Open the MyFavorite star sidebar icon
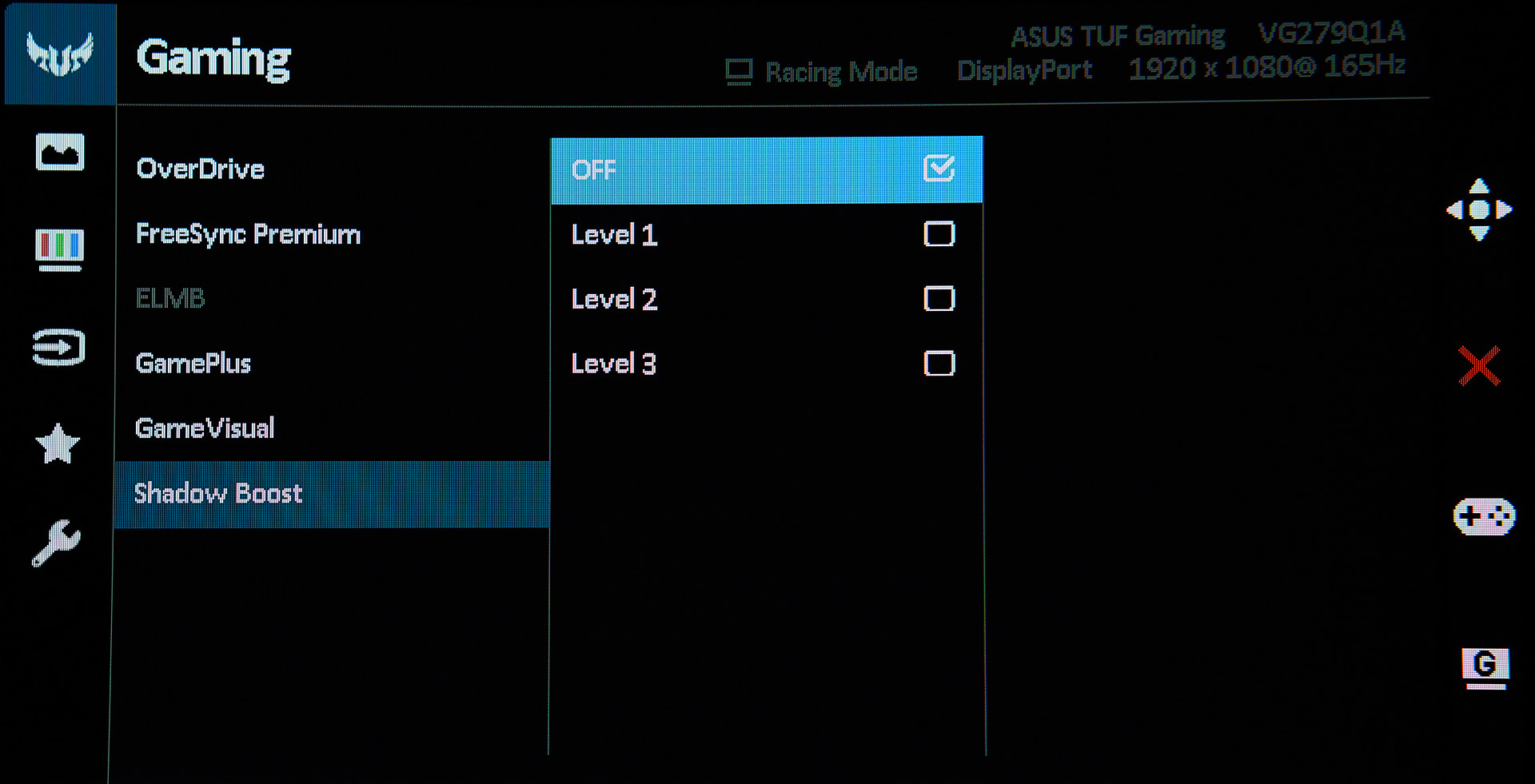The width and height of the screenshot is (1535, 784). tap(58, 444)
